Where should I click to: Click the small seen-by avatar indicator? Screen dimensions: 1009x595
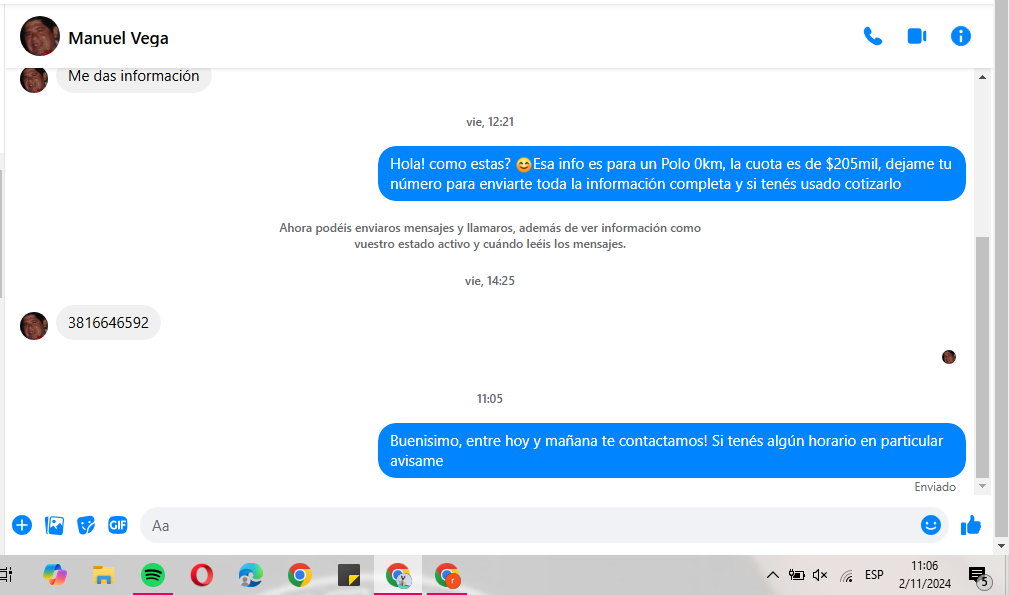(949, 357)
